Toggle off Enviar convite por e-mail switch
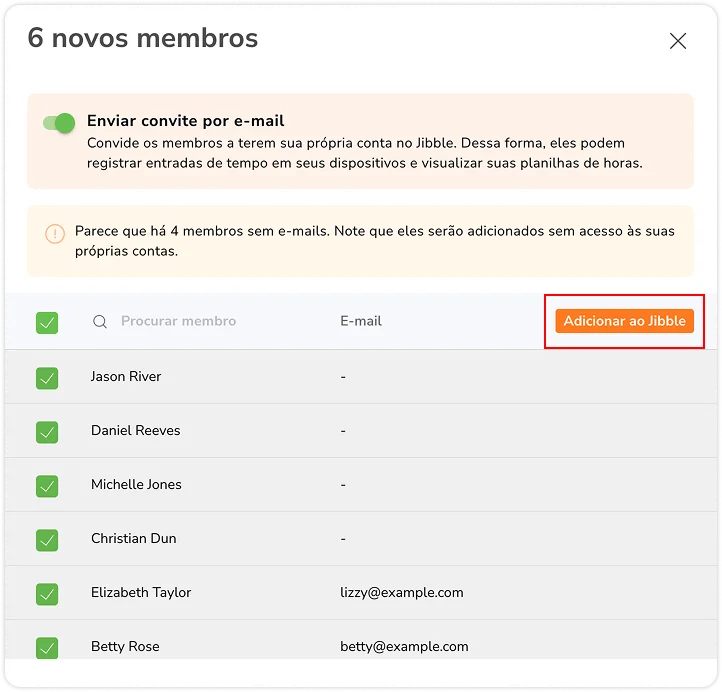This screenshot has height=692, width=722. click(59, 123)
